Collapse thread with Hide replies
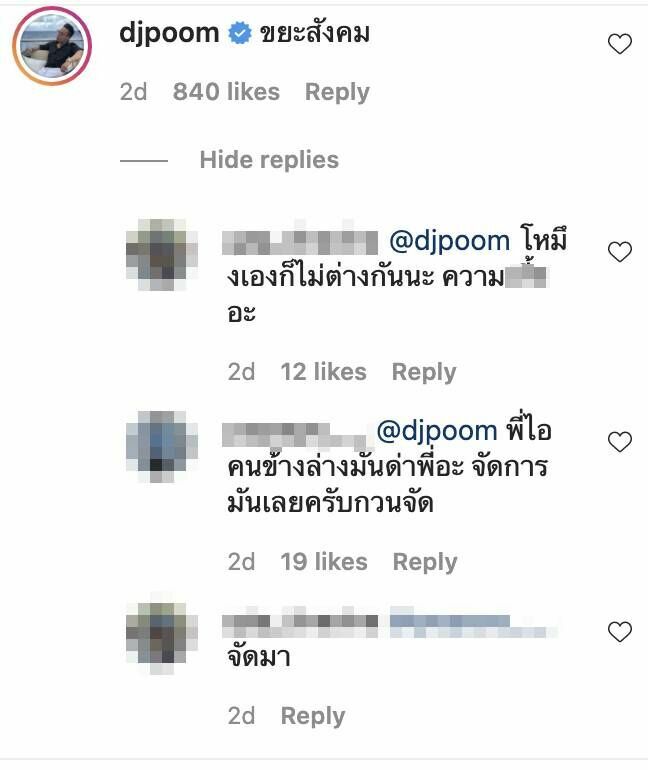The width and height of the screenshot is (648, 770). point(269,160)
